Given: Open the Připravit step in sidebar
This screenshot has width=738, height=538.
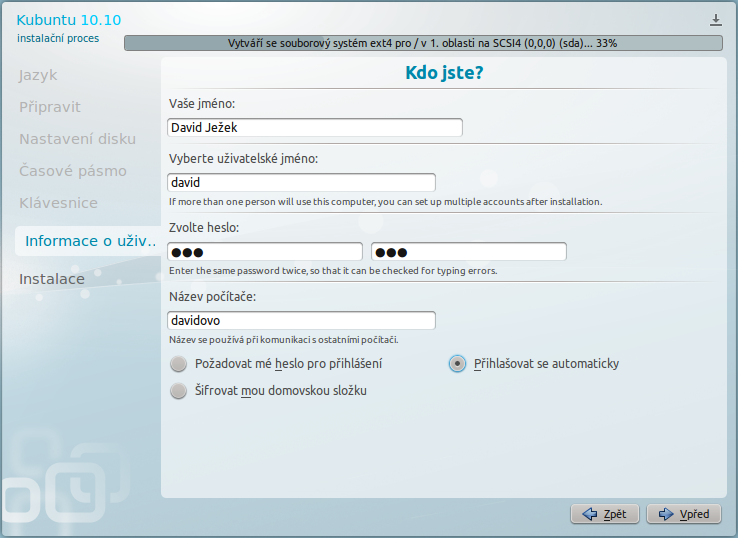Looking at the screenshot, I should (50, 107).
